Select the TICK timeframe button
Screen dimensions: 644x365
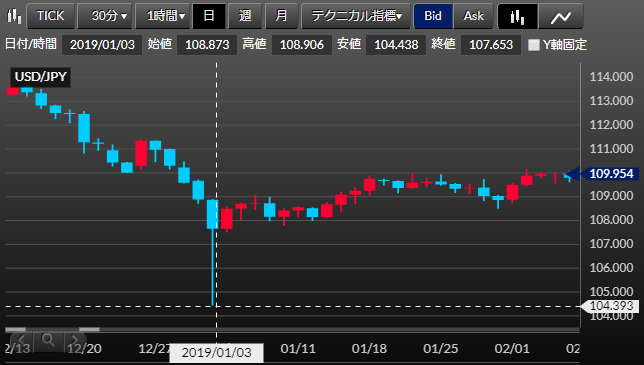click(51, 16)
